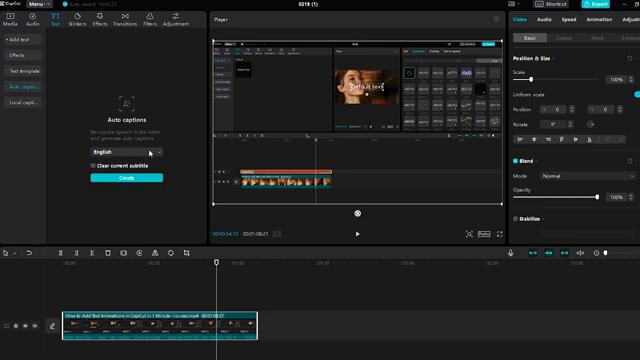Open the Media panel
The width and height of the screenshot is (640, 360).
(10, 19)
